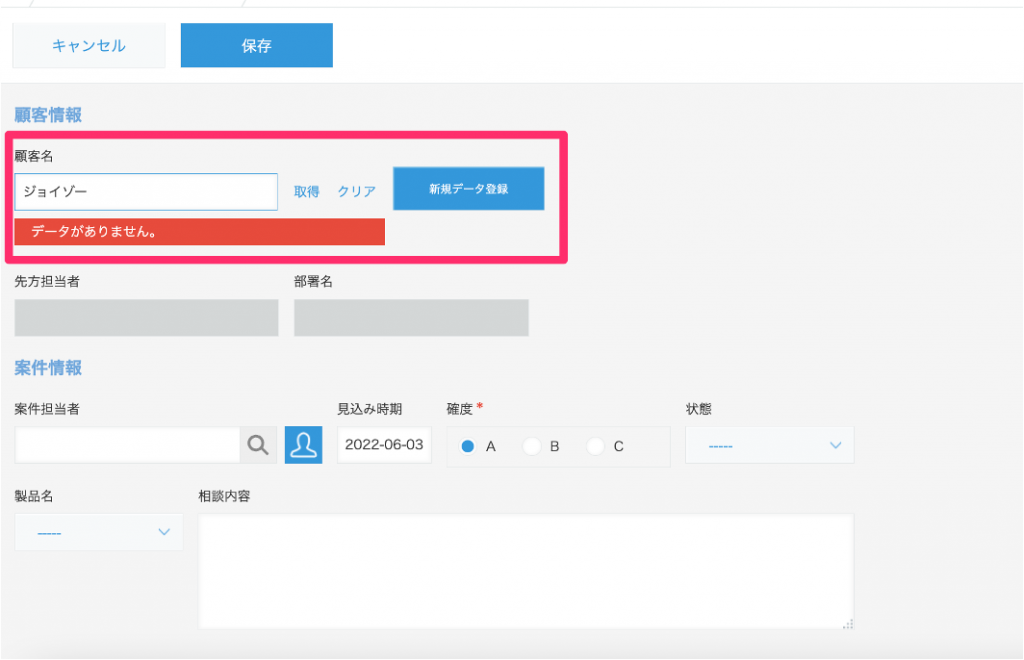Viewport: 1024px width, 660px height.
Task: Click the 部署名 disabled field
Action: point(411,318)
